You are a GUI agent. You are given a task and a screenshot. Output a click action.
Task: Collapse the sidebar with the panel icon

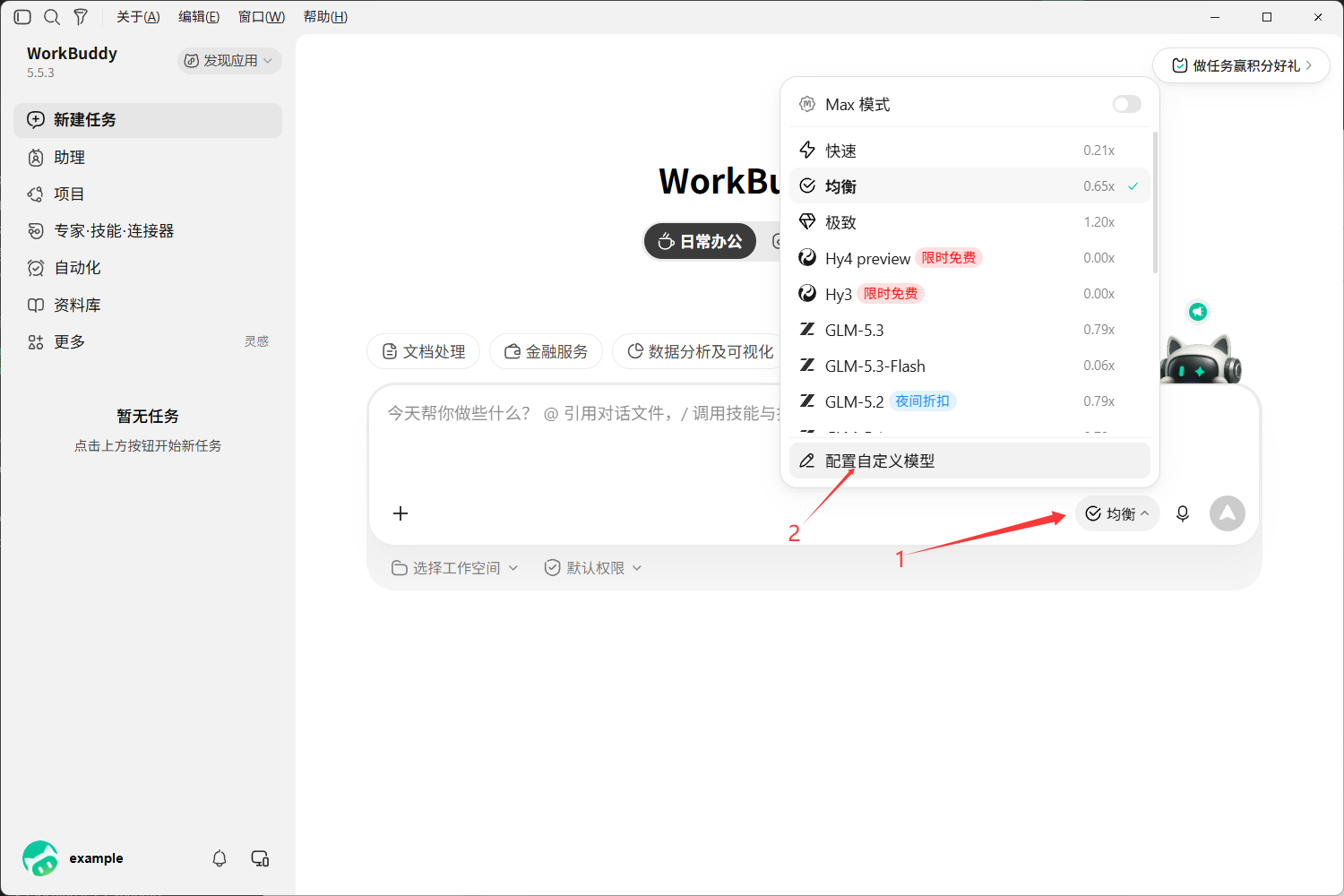22,17
